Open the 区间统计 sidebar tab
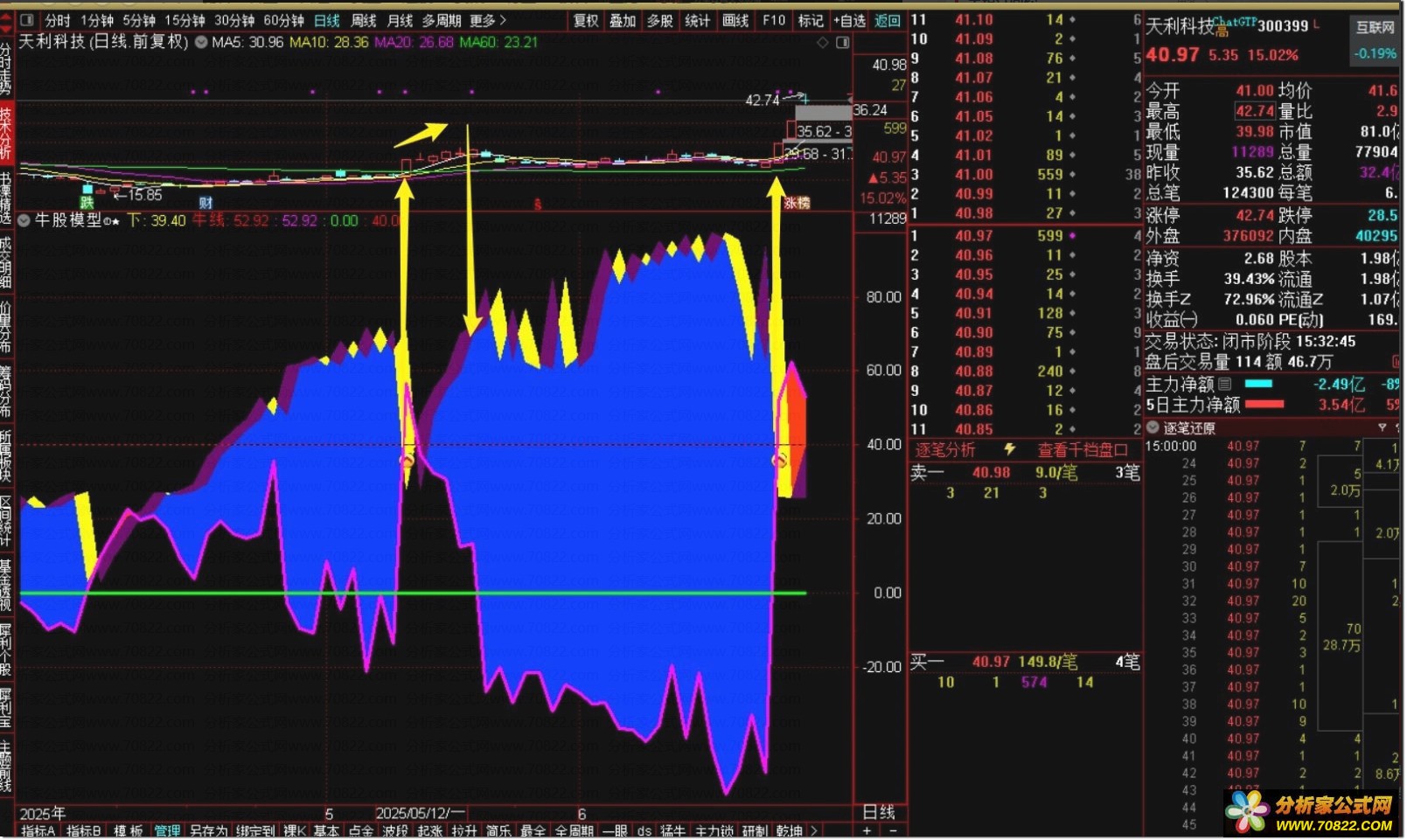This screenshot has width=1407, height=840. pyautogui.click(x=6, y=520)
